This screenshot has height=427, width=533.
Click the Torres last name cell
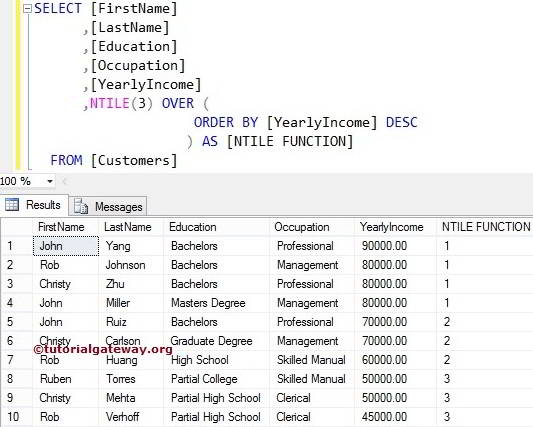coord(131,379)
